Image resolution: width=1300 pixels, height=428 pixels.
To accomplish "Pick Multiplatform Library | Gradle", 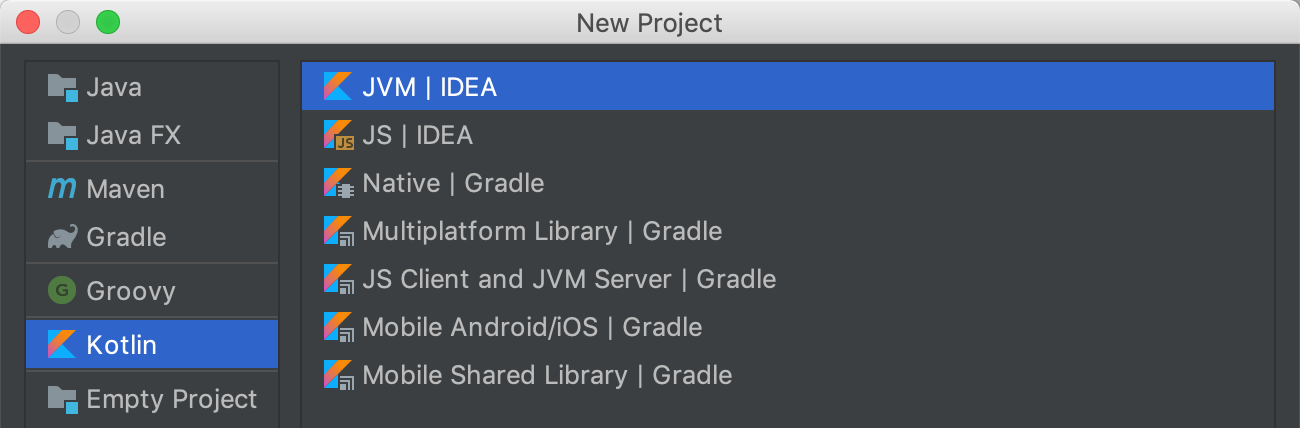I will pyautogui.click(x=788, y=231).
